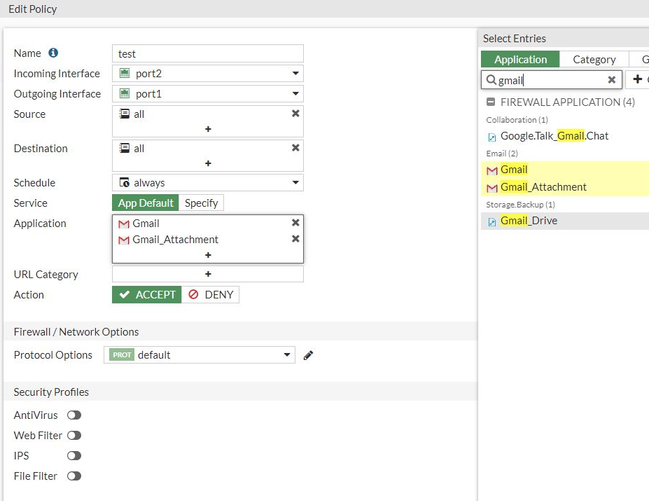Enable the IPS security profile
Viewport: 649px width, 501px height.
coord(74,456)
